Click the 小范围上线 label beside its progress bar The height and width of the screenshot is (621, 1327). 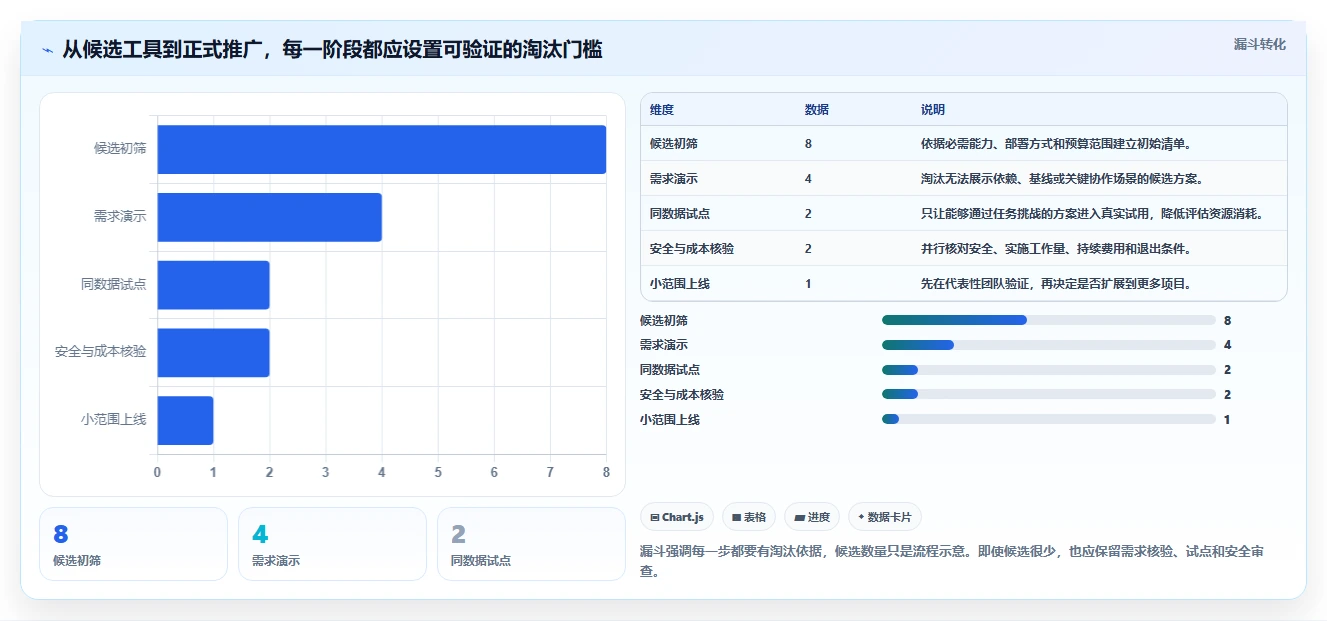(670, 420)
